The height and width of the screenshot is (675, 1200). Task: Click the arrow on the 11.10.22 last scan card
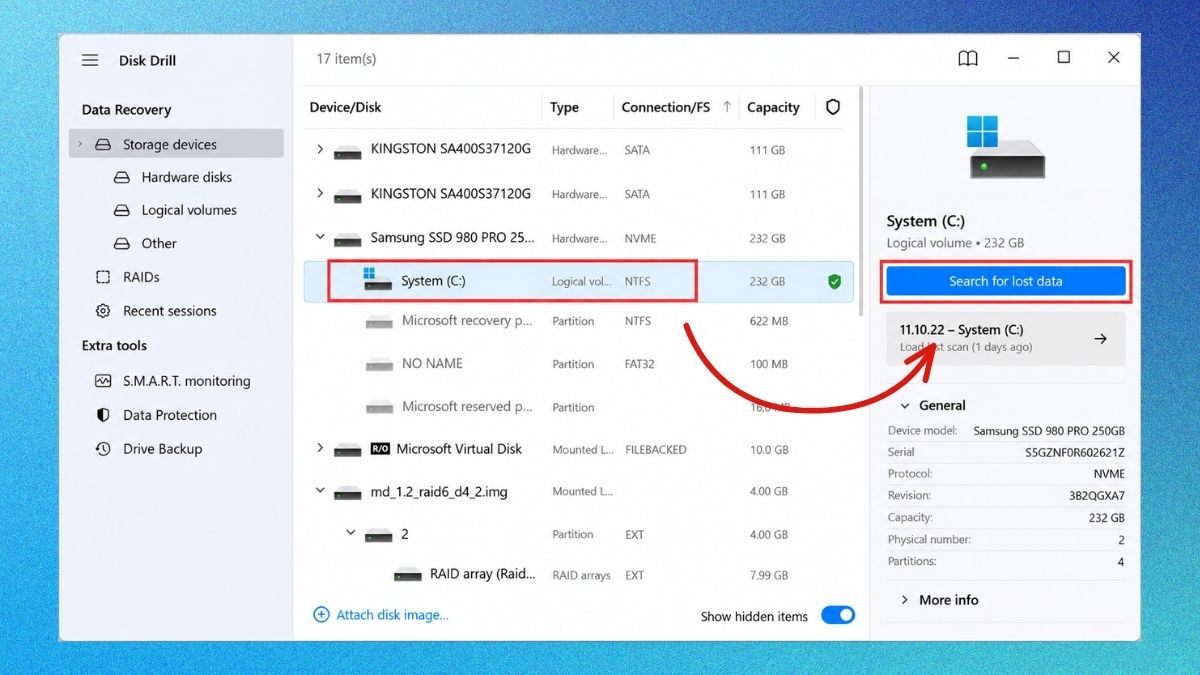tap(1100, 339)
